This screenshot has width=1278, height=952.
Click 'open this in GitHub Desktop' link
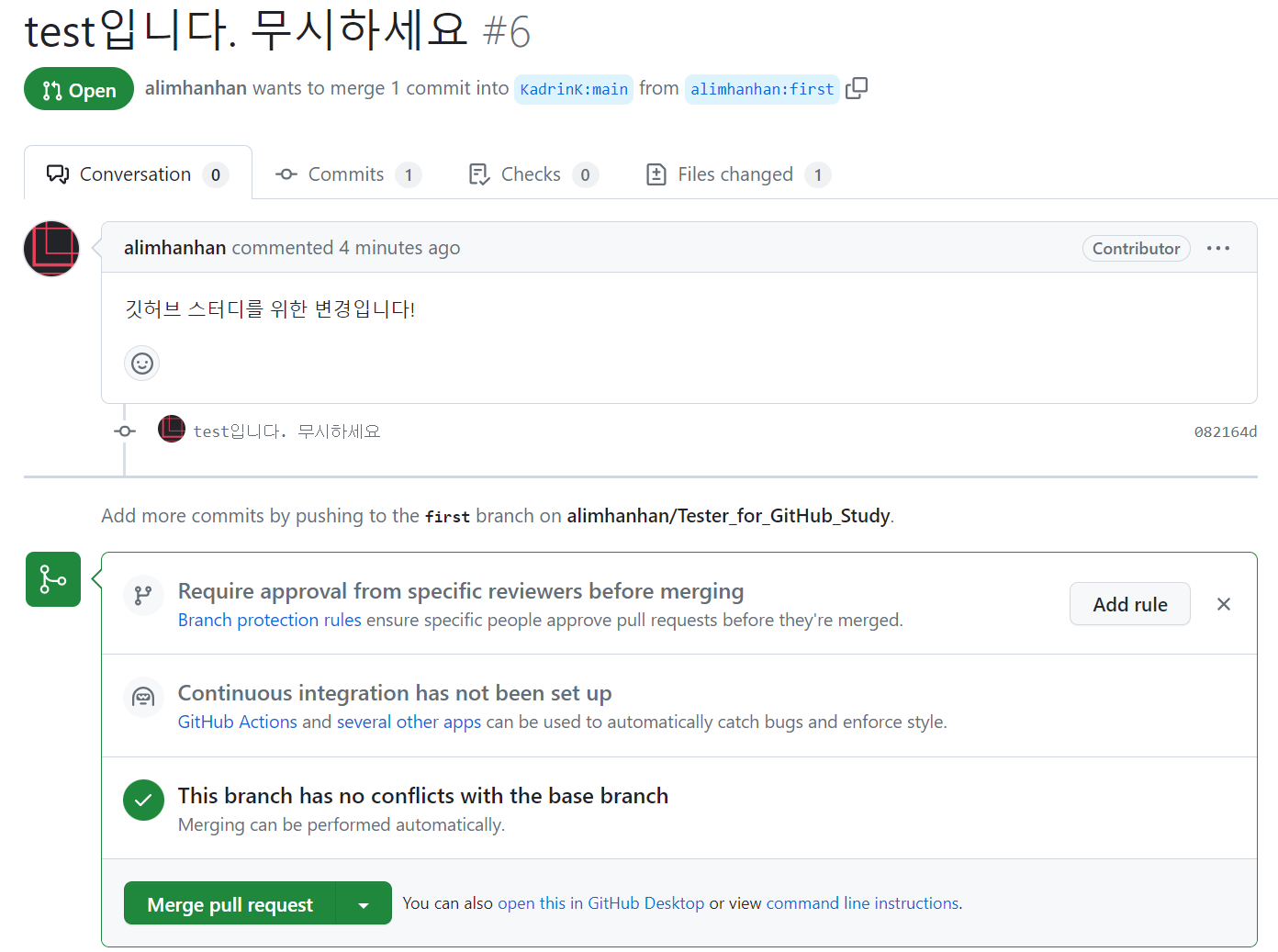(600, 903)
